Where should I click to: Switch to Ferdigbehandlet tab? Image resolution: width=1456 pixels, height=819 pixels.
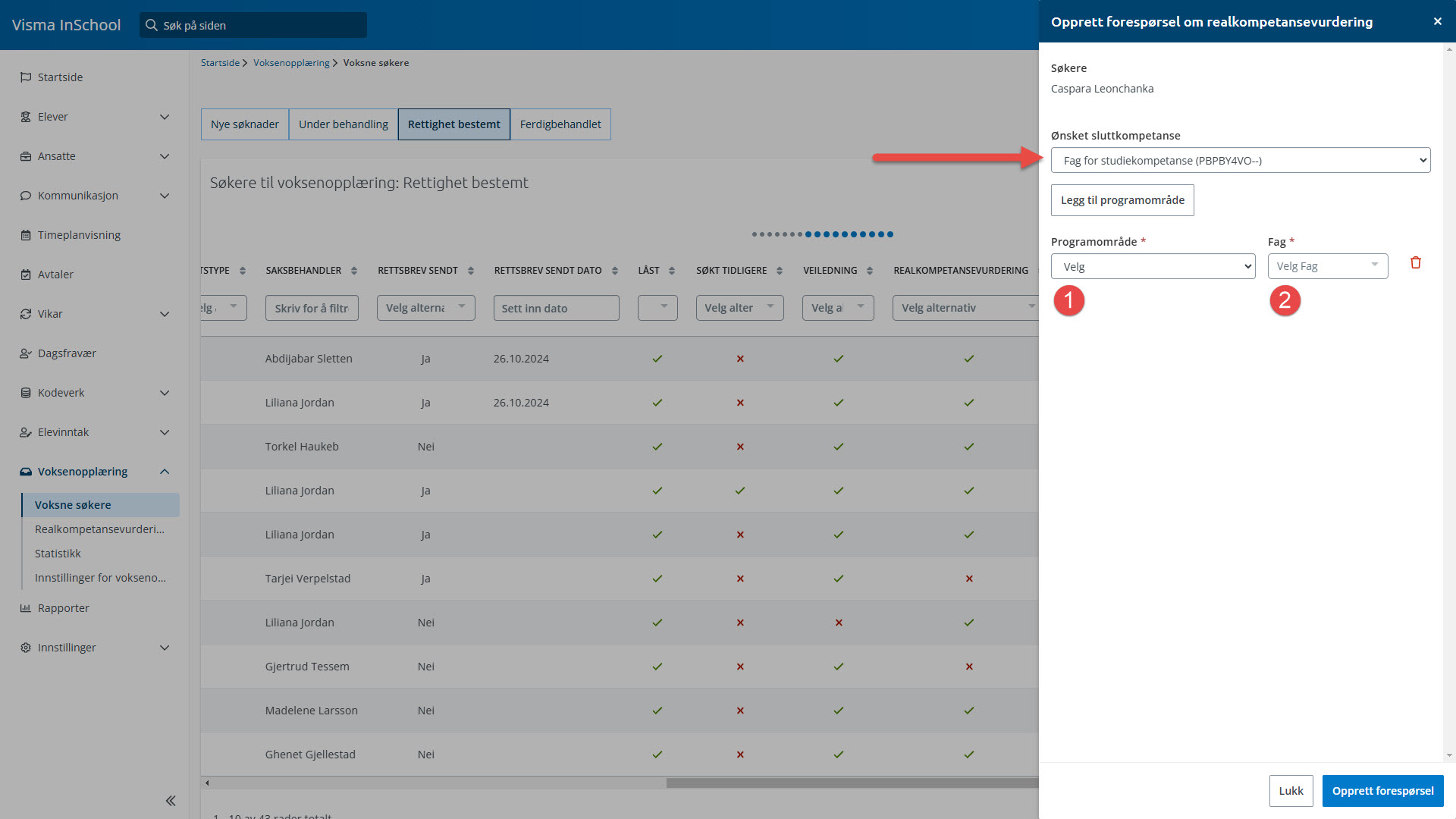560,124
